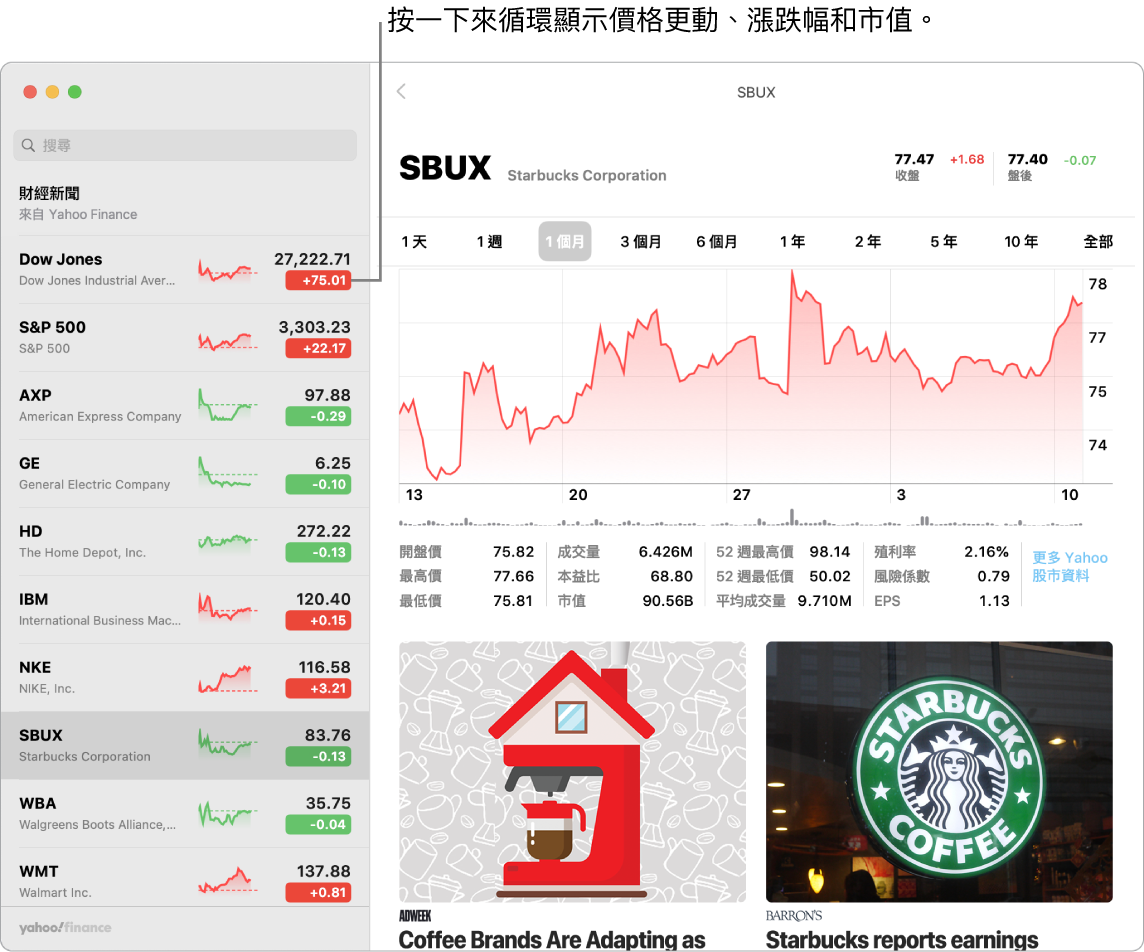This screenshot has width=1144, height=952.
Task: Switch chart range to 1 週
Action: 490,241
